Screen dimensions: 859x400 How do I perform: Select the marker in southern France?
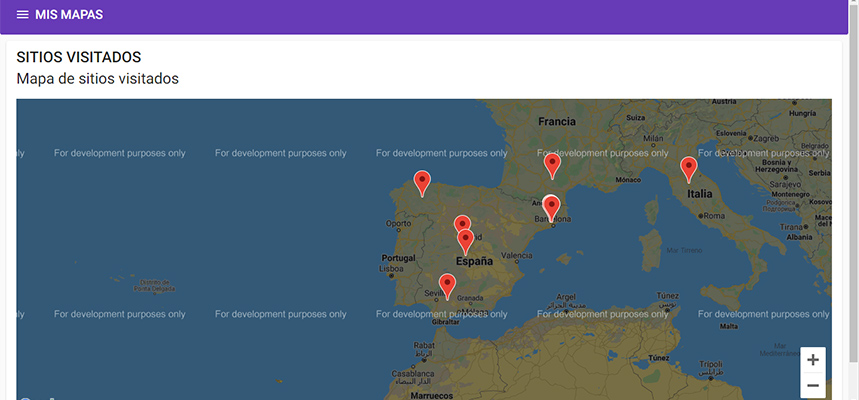551,164
